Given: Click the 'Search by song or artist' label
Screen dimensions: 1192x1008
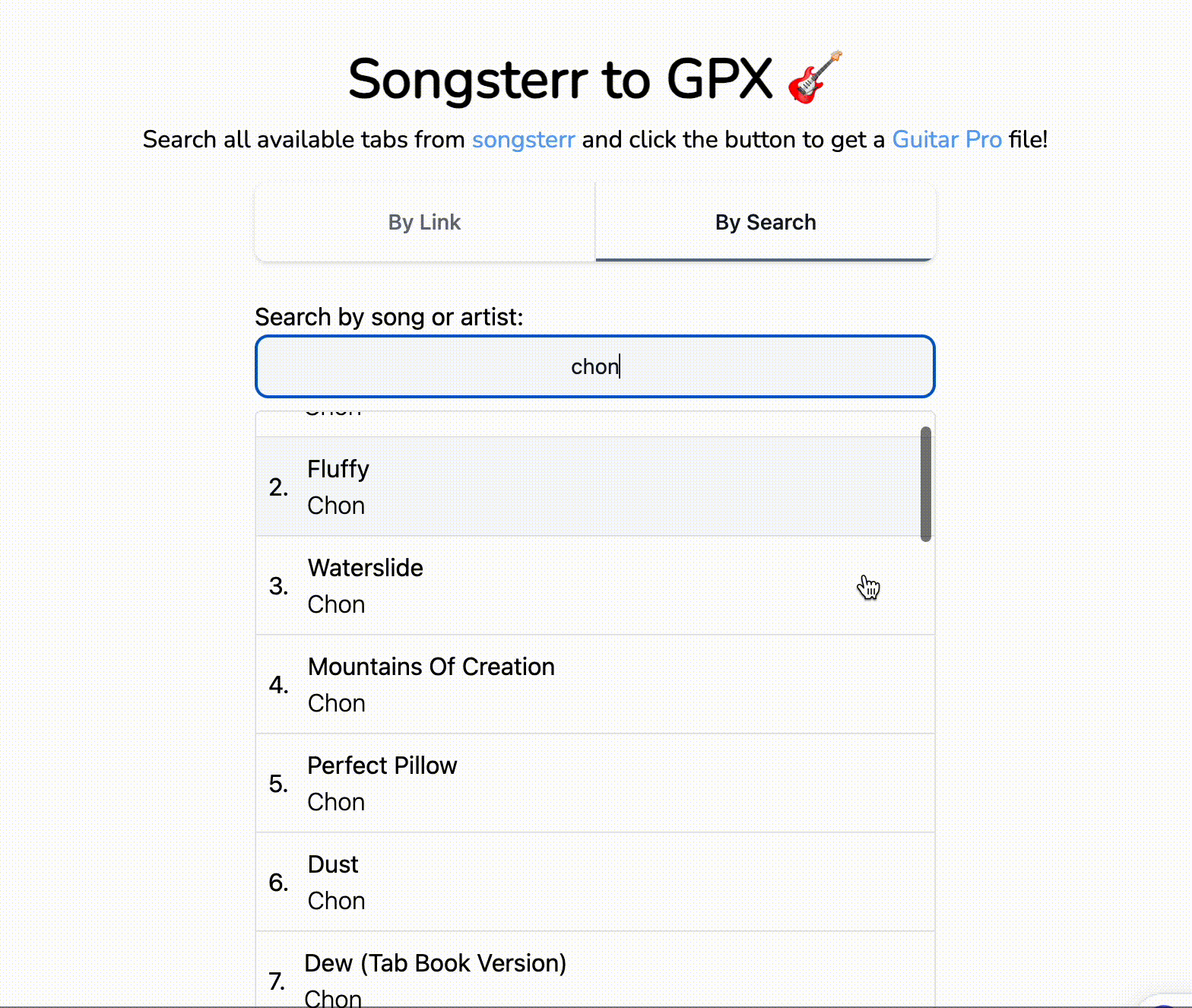Looking at the screenshot, I should pyautogui.click(x=388, y=317).
